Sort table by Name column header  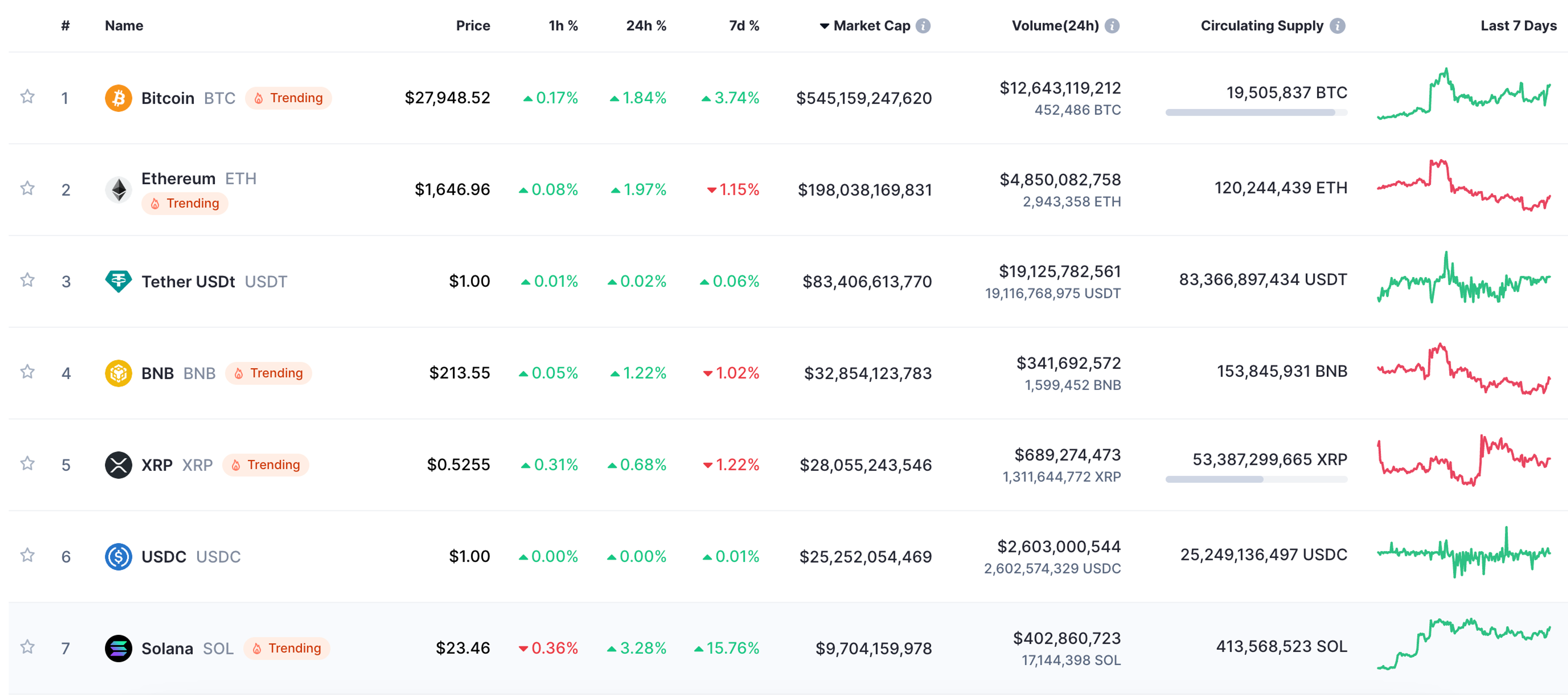tap(124, 26)
